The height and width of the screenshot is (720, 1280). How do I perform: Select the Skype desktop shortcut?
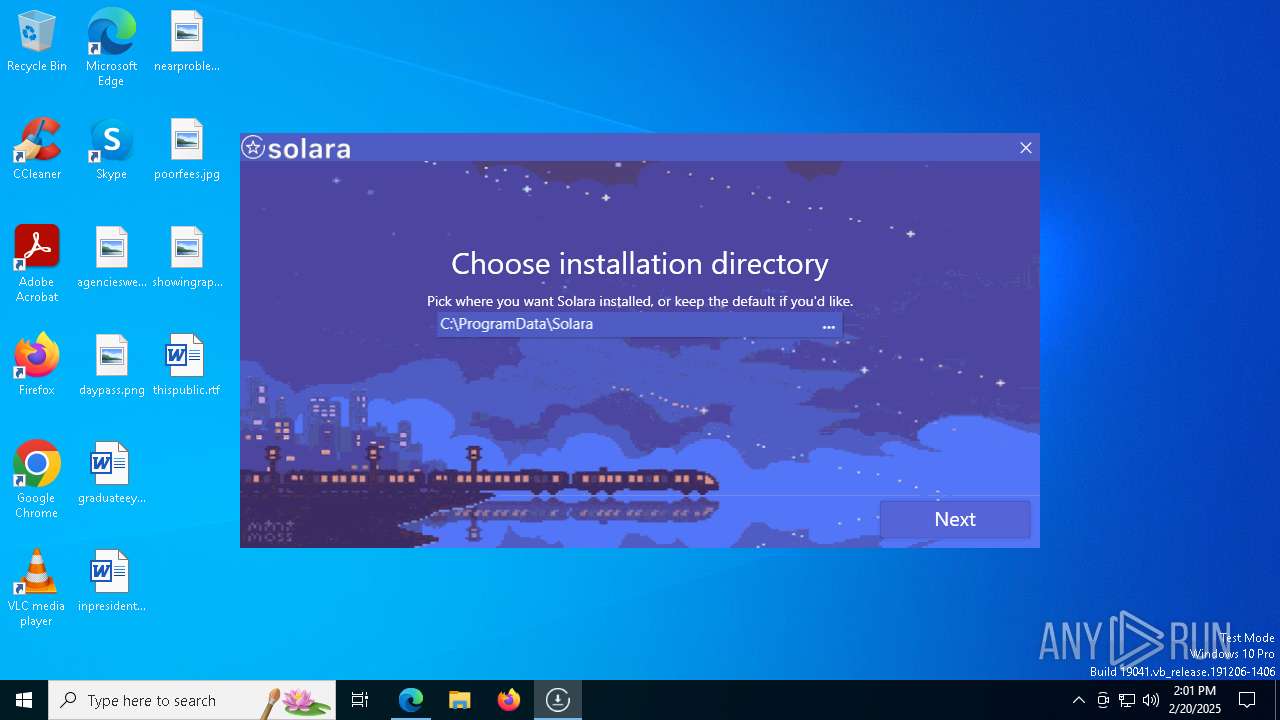(x=111, y=150)
